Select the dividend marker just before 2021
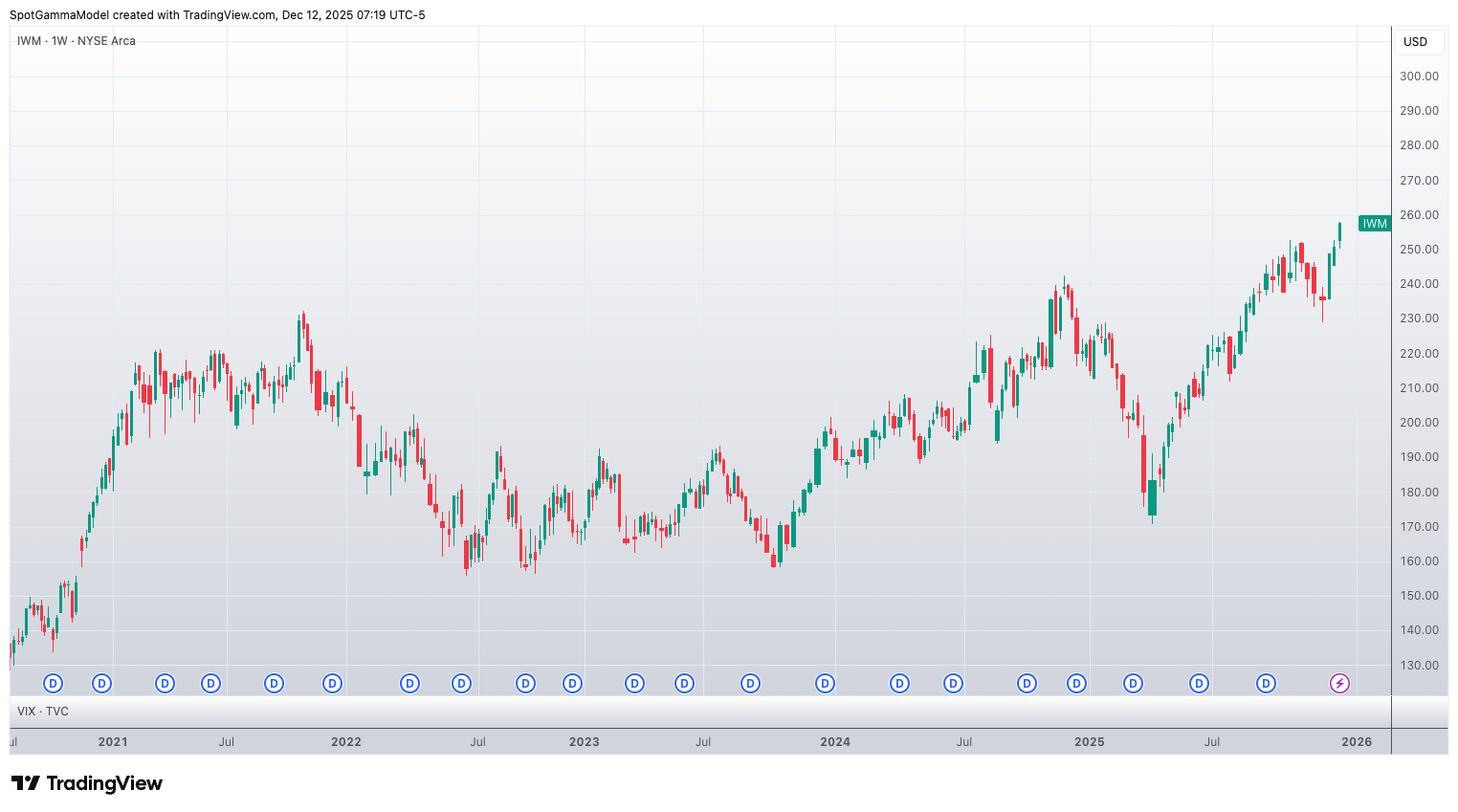The height and width of the screenshot is (812, 1458). [x=101, y=683]
